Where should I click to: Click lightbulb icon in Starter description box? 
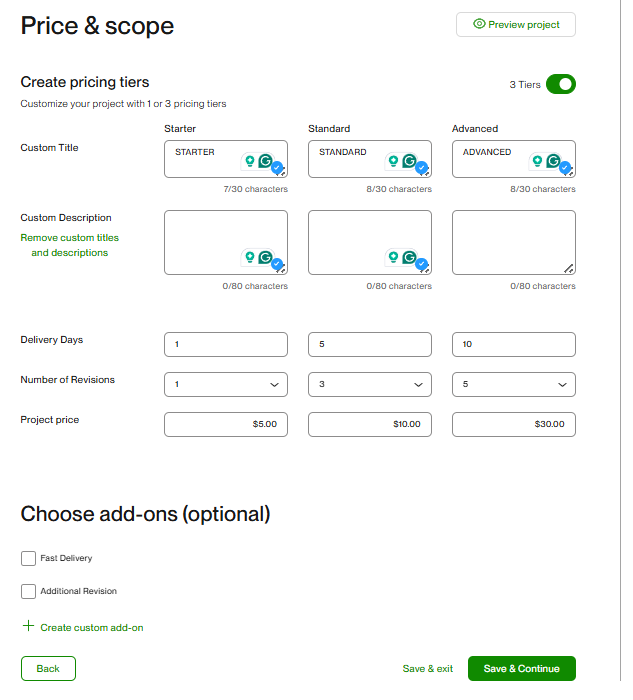250,257
